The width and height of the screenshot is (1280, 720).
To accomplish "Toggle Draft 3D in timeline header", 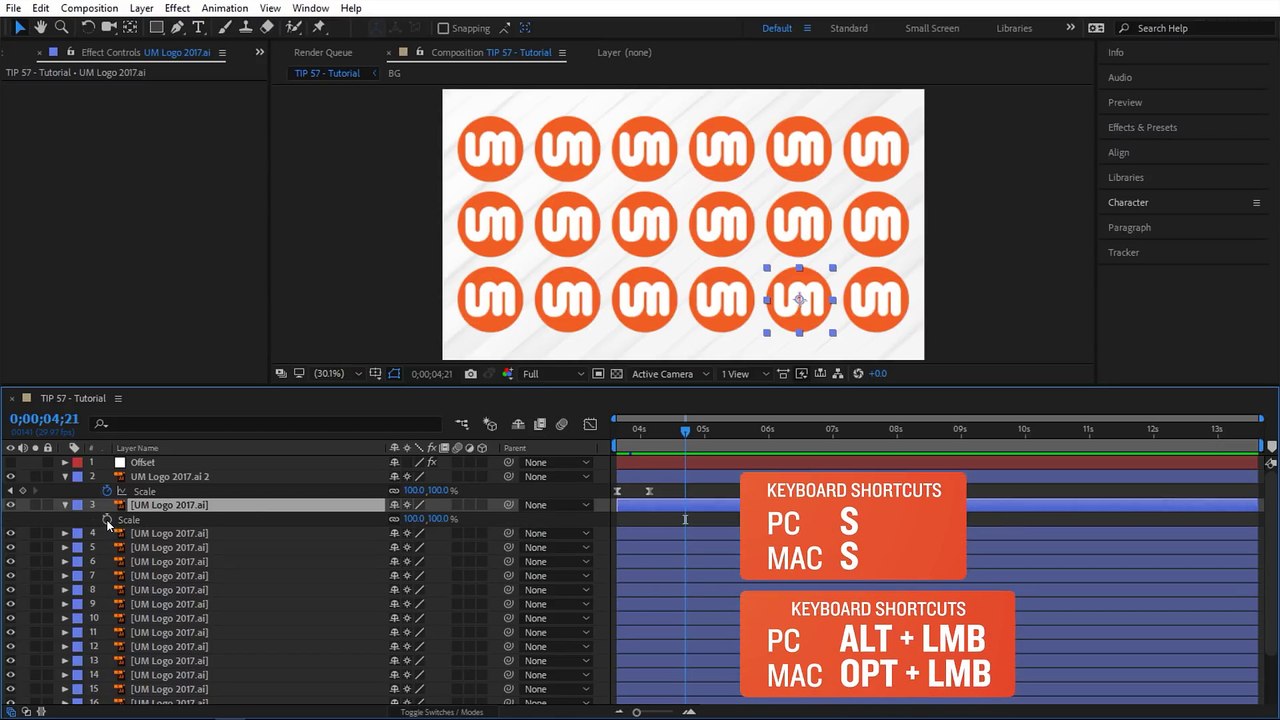I will pyautogui.click(x=490, y=424).
